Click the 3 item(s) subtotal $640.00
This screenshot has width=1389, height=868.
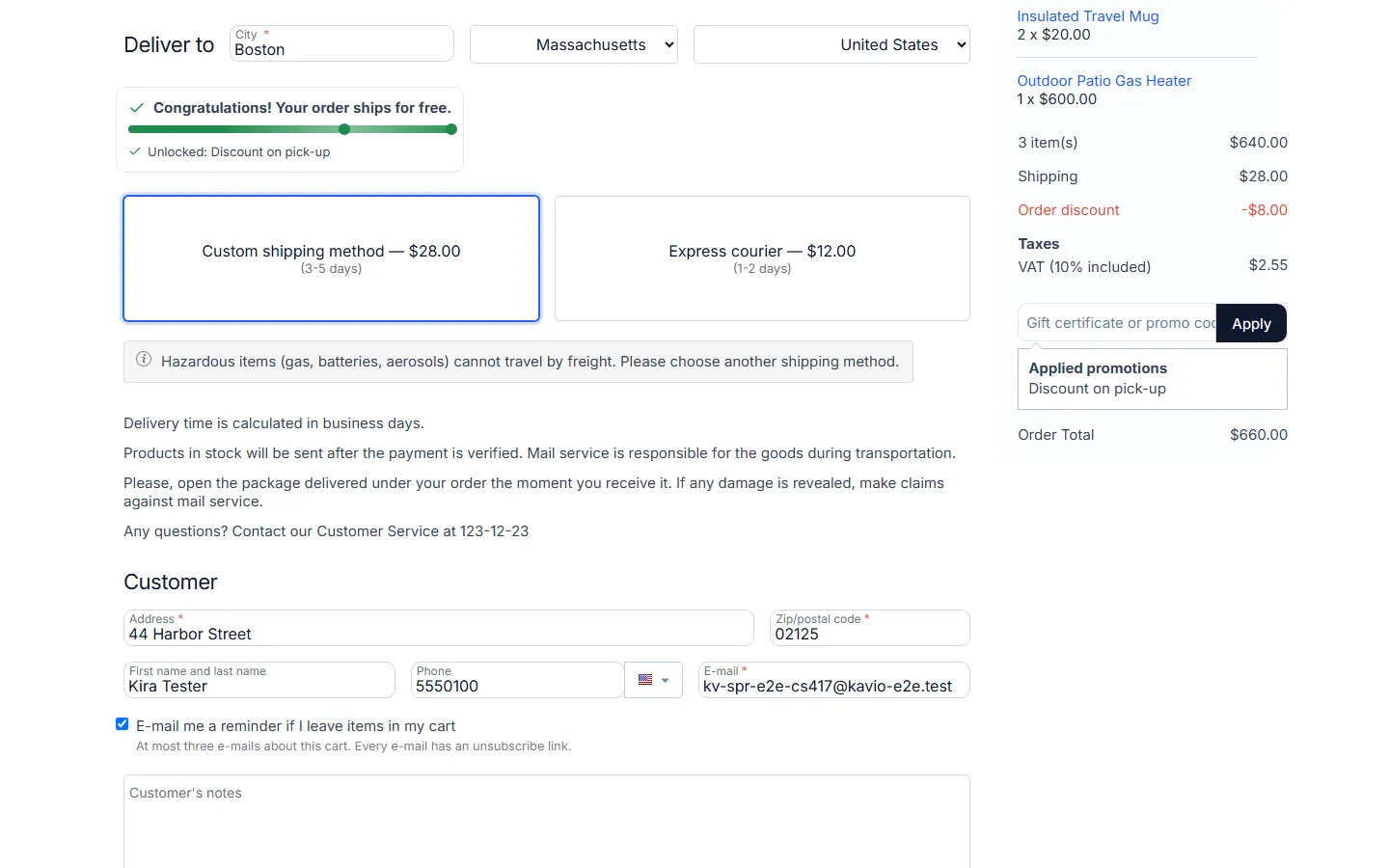(1259, 143)
